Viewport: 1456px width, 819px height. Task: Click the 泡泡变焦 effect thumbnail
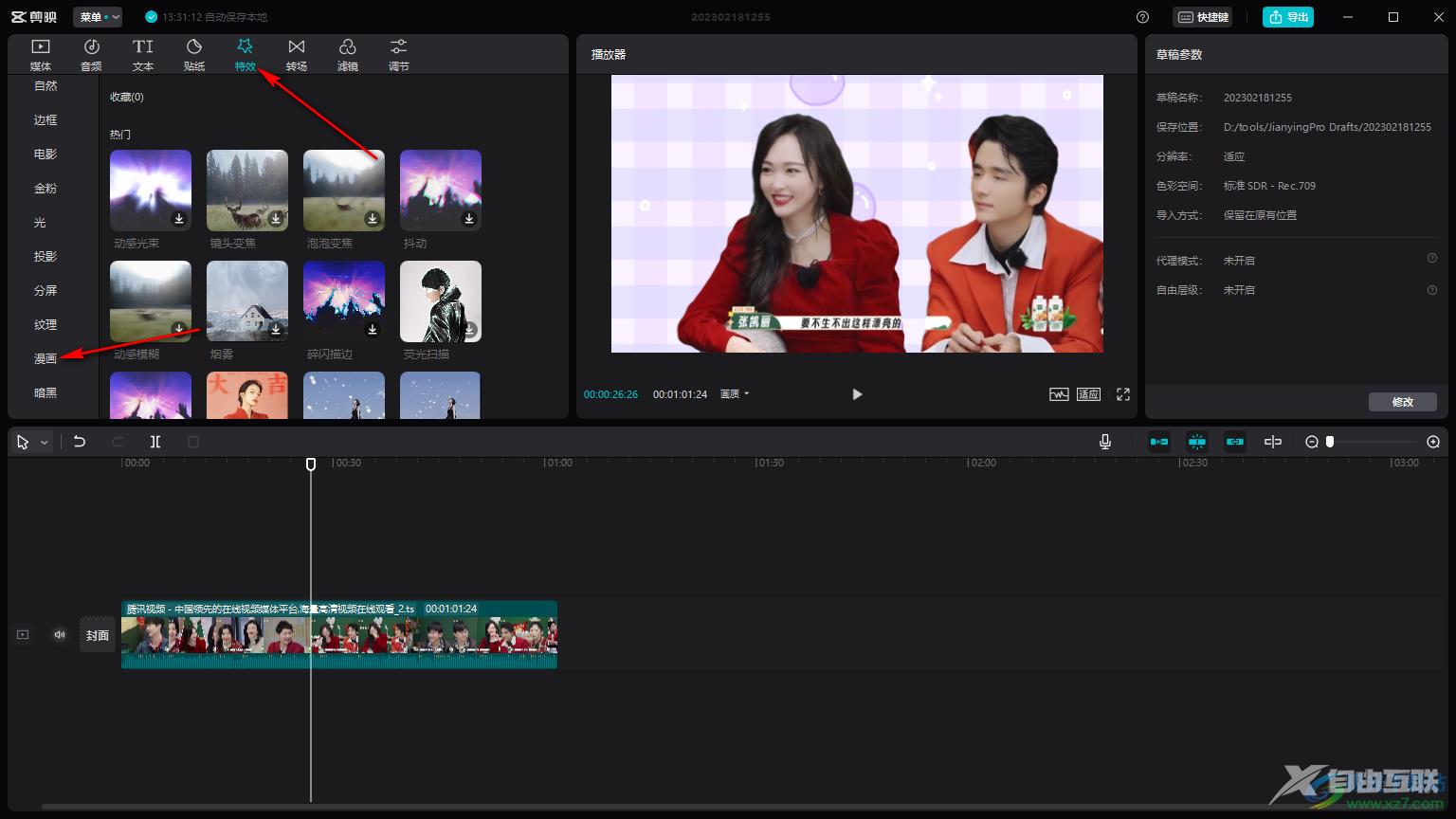pos(344,191)
